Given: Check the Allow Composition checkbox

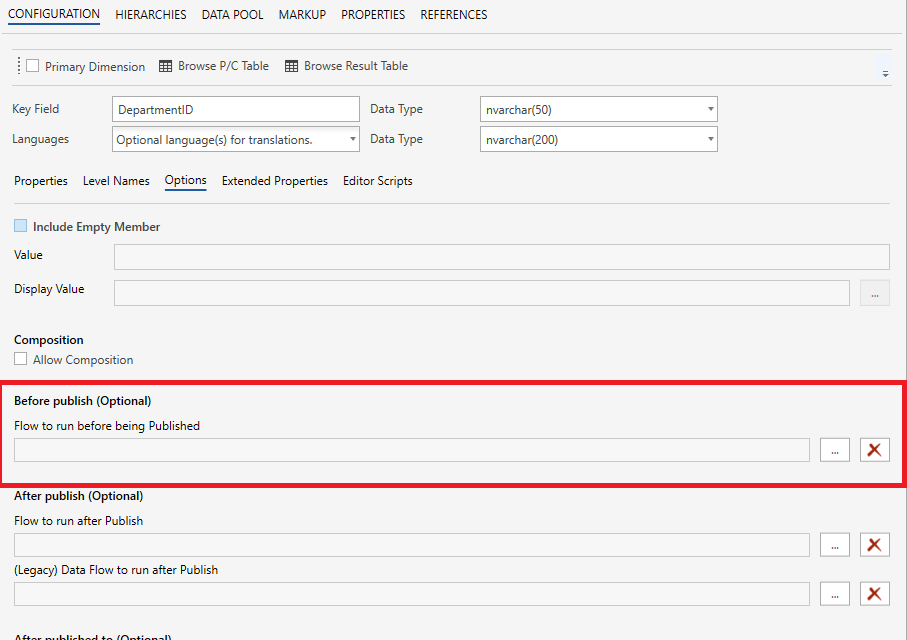Looking at the screenshot, I should [21, 359].
